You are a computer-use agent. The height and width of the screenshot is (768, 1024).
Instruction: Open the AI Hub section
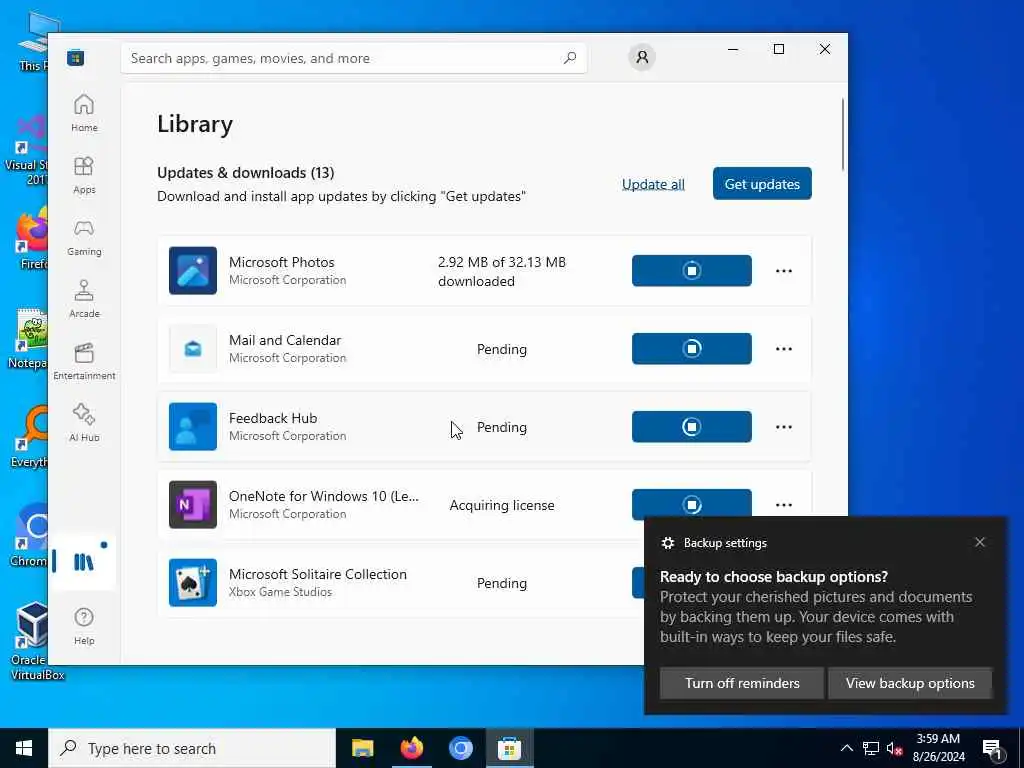[x=84, y=423]
